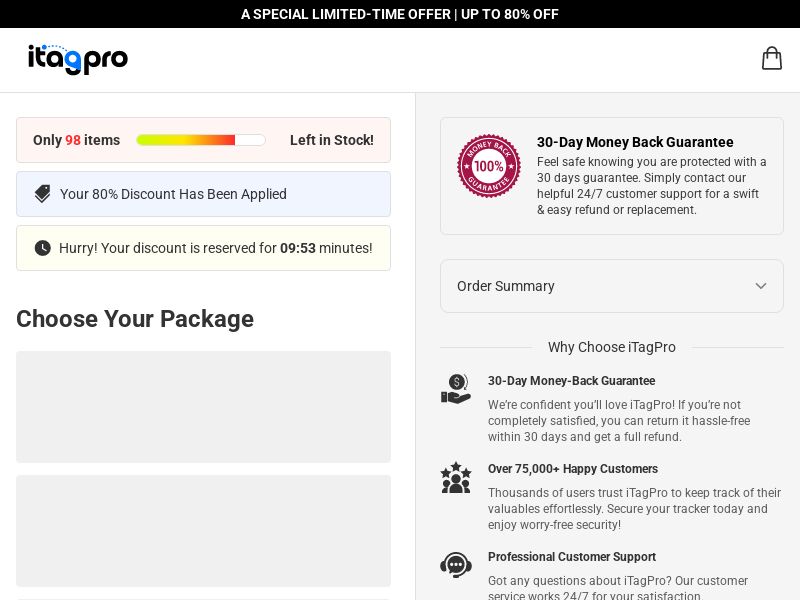Click 'Only 98 items' stock text
Image resolution: width=800 pixels, height=600 pixels.
[77, 140]
